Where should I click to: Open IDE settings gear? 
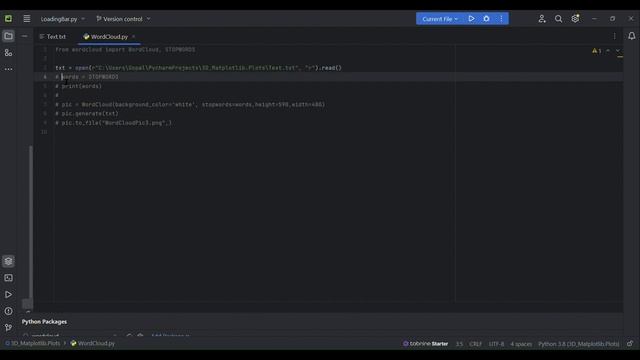575,19
